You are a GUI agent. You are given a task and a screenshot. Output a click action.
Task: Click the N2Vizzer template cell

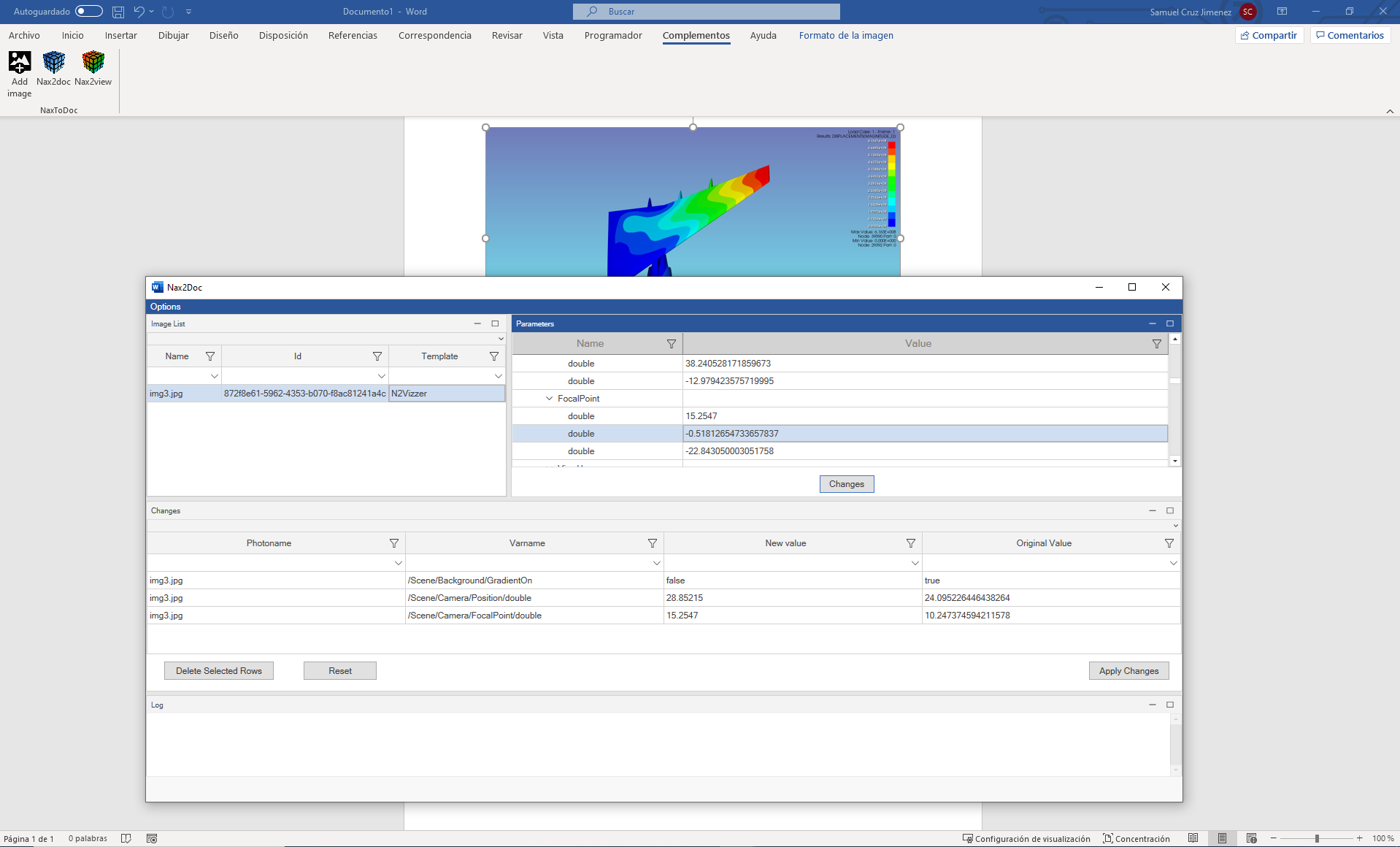(x=447, y=394)
